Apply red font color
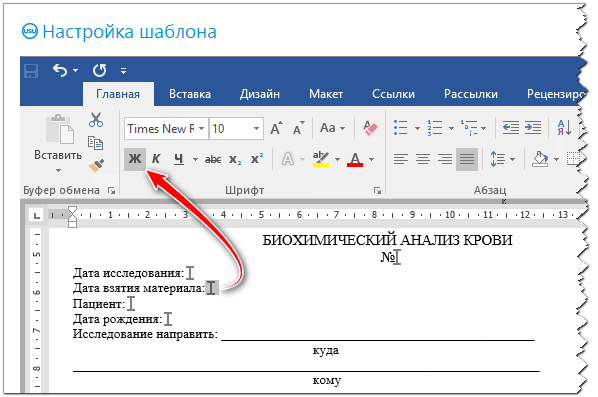The width and height of the screenshot is (598, 397). pyautogui.click(x=355, y=159)
